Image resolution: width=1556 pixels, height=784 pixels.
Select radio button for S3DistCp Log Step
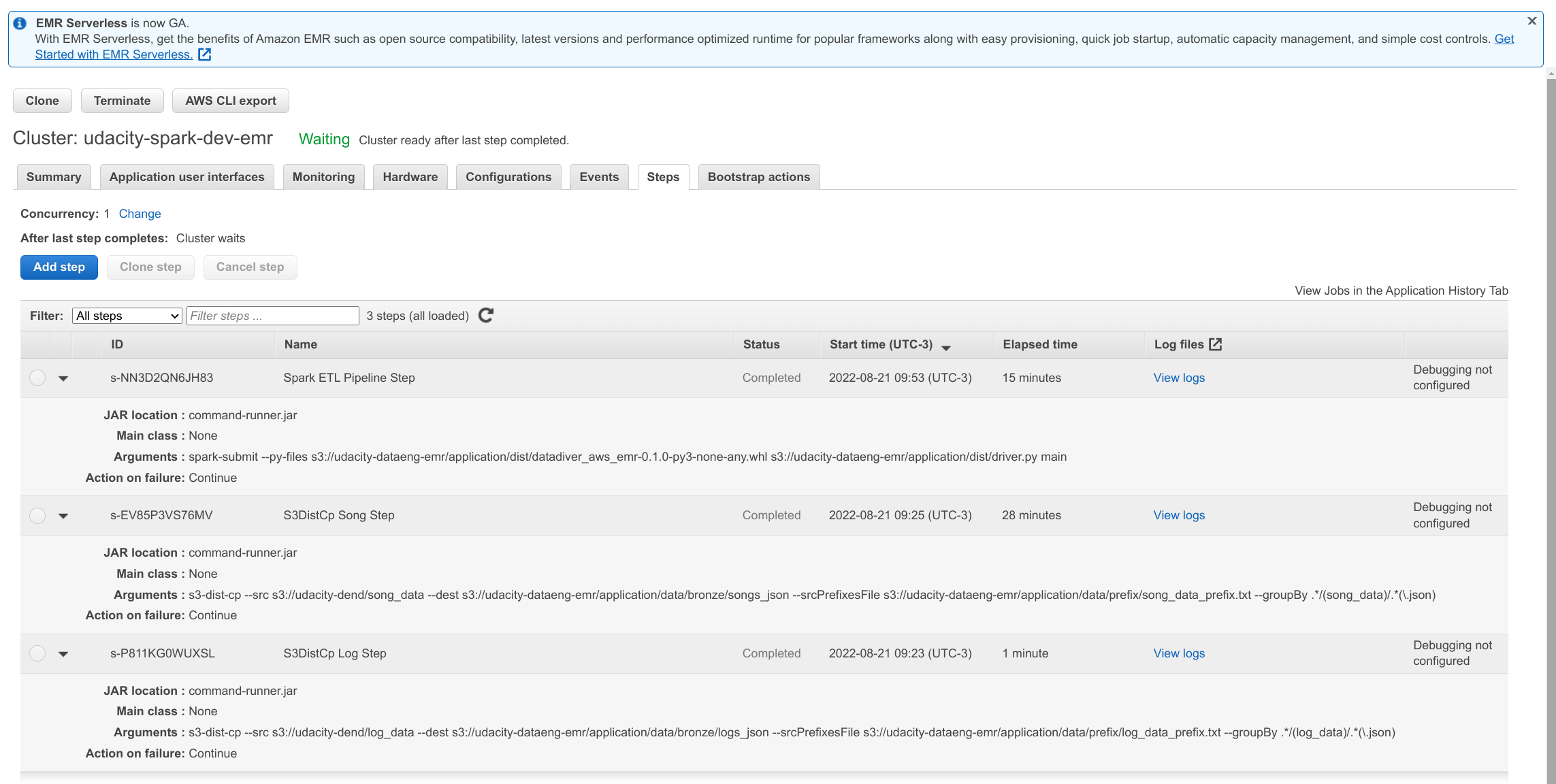point(37,653)
